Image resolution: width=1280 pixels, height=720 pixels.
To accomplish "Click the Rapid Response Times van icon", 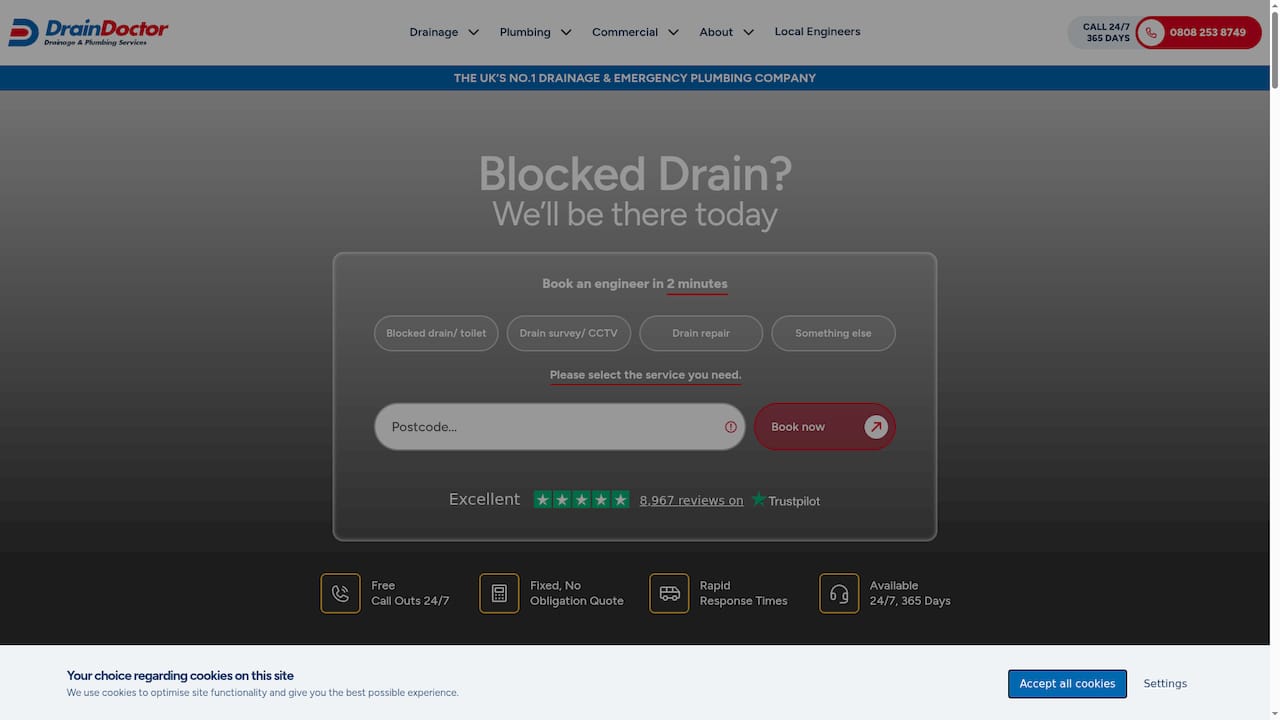I will [x=669, y=593].
